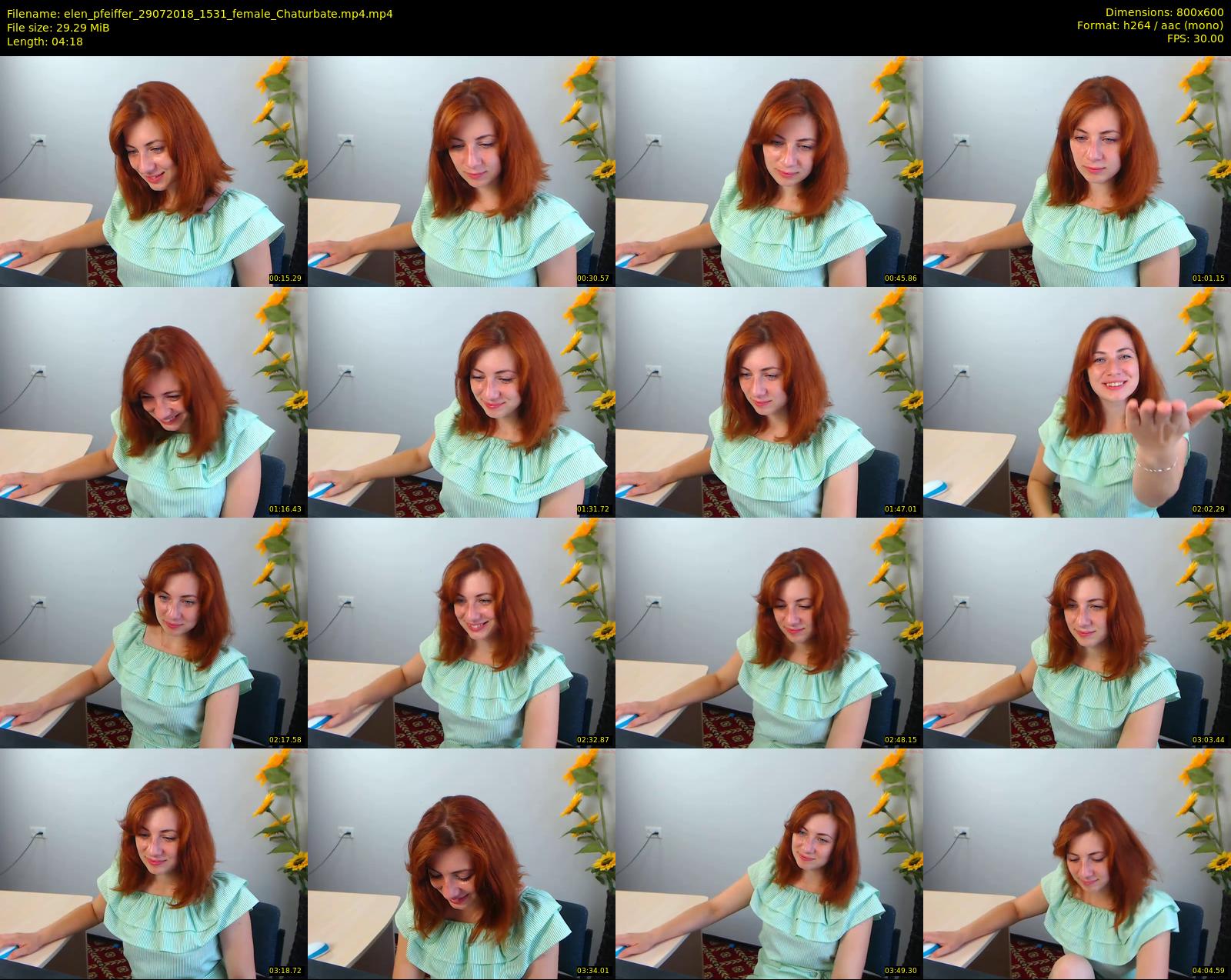Select the thumbnail timestamped 03:18.72
Viewport: 1231px width, 980px height.
pos(154,863)
